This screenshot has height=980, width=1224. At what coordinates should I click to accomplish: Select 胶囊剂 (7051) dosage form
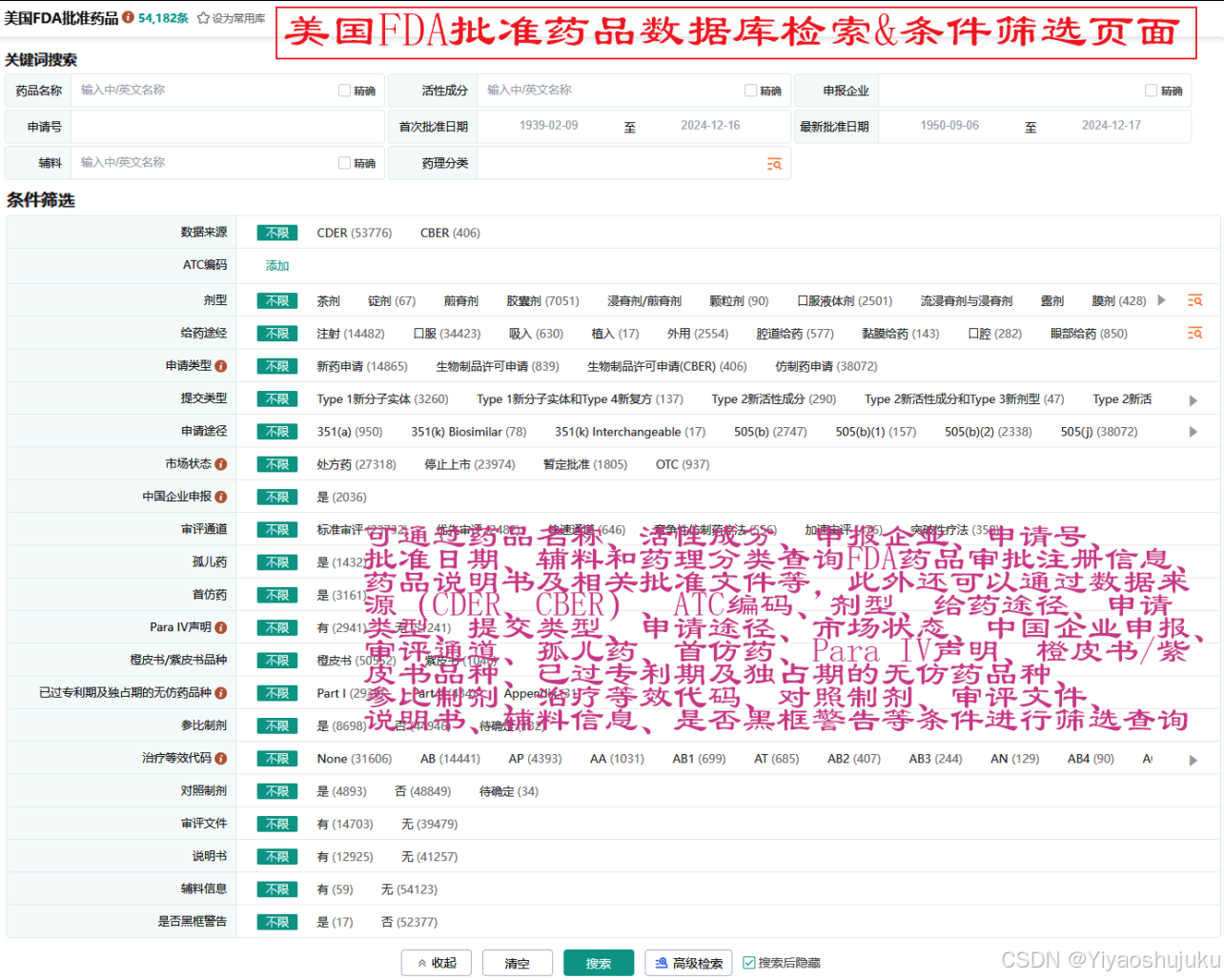pyautogui.click(x=542, y=301)
